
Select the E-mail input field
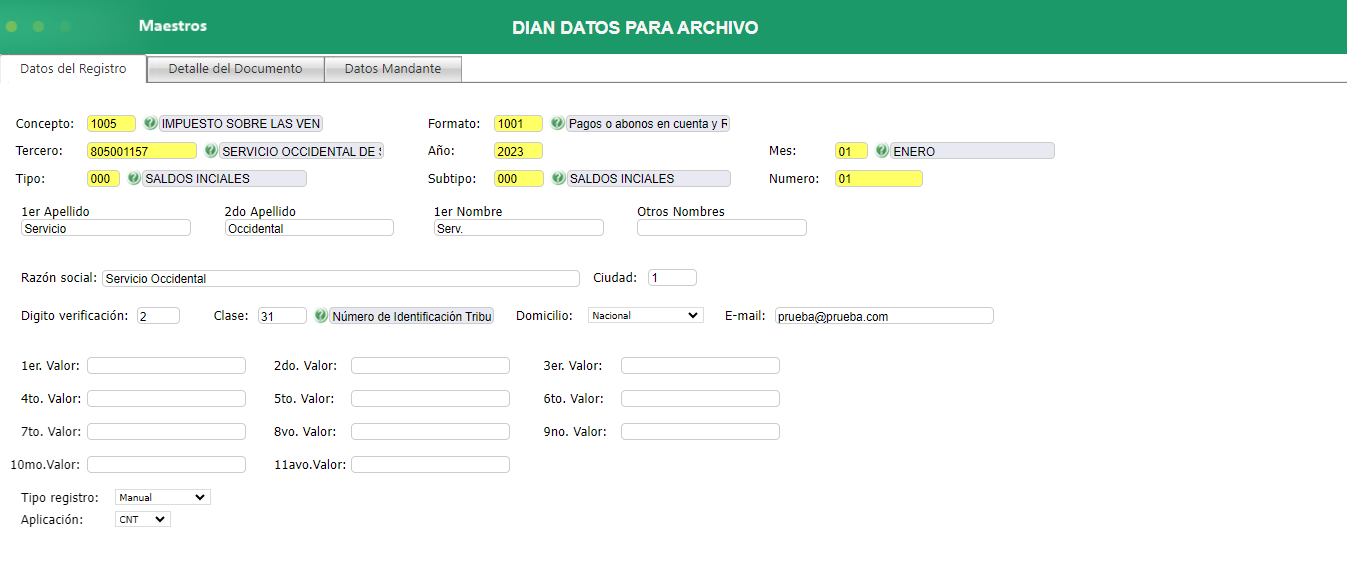(883, 315)
